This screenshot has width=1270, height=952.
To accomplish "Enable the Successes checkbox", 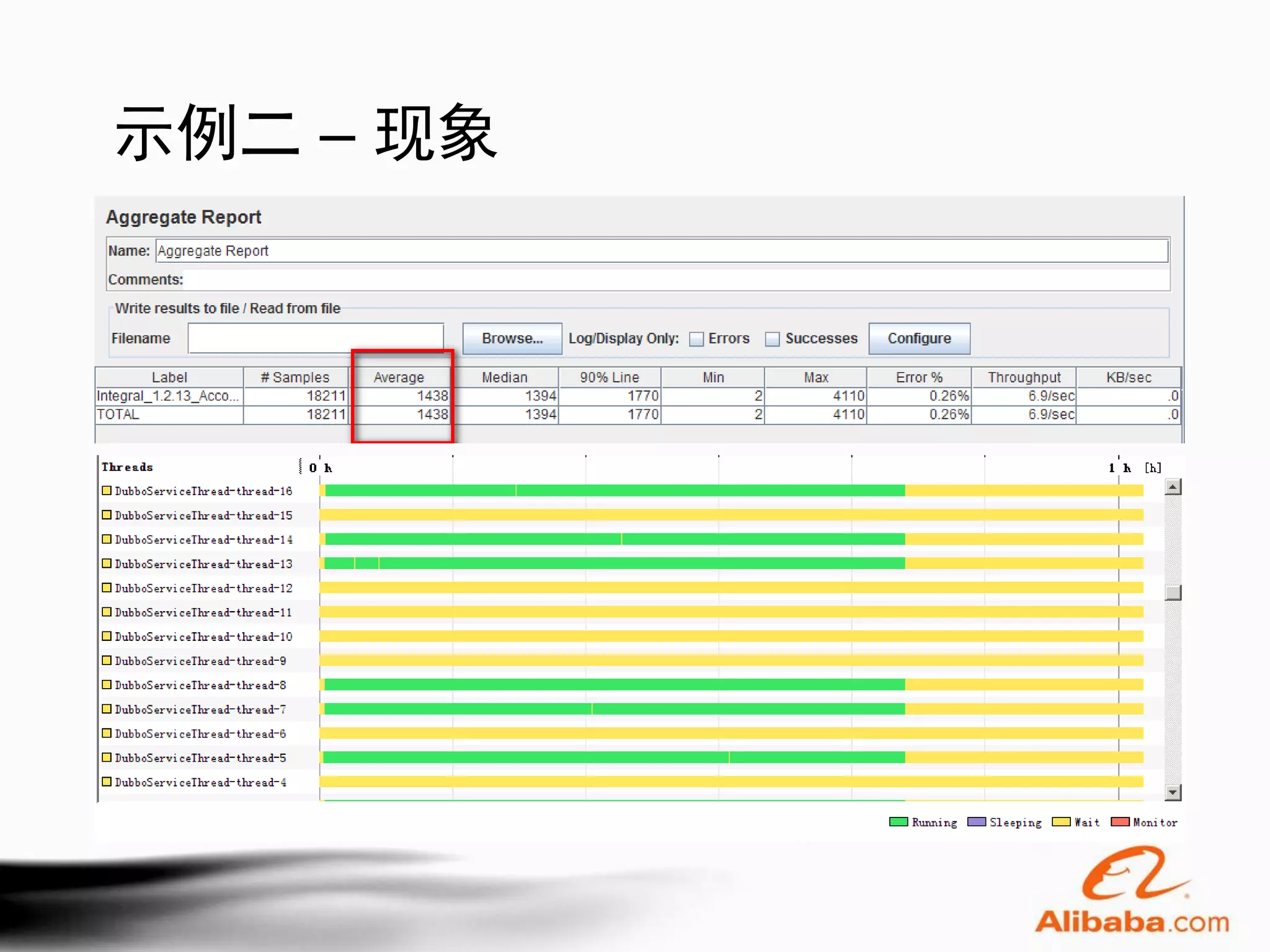I will click(x=772, y=339).
